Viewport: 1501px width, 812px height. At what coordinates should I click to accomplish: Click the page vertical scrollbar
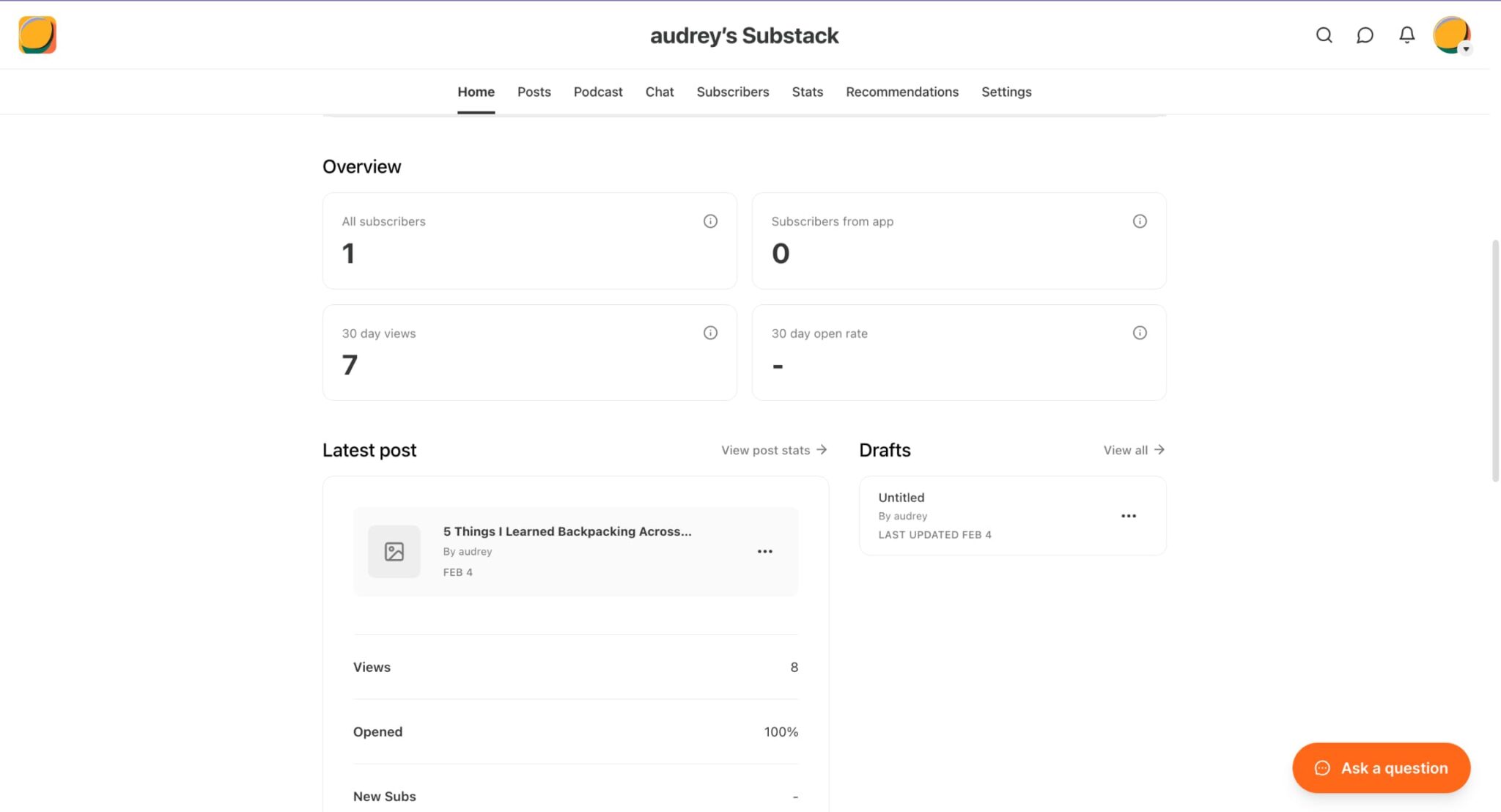click(1495, 359)
